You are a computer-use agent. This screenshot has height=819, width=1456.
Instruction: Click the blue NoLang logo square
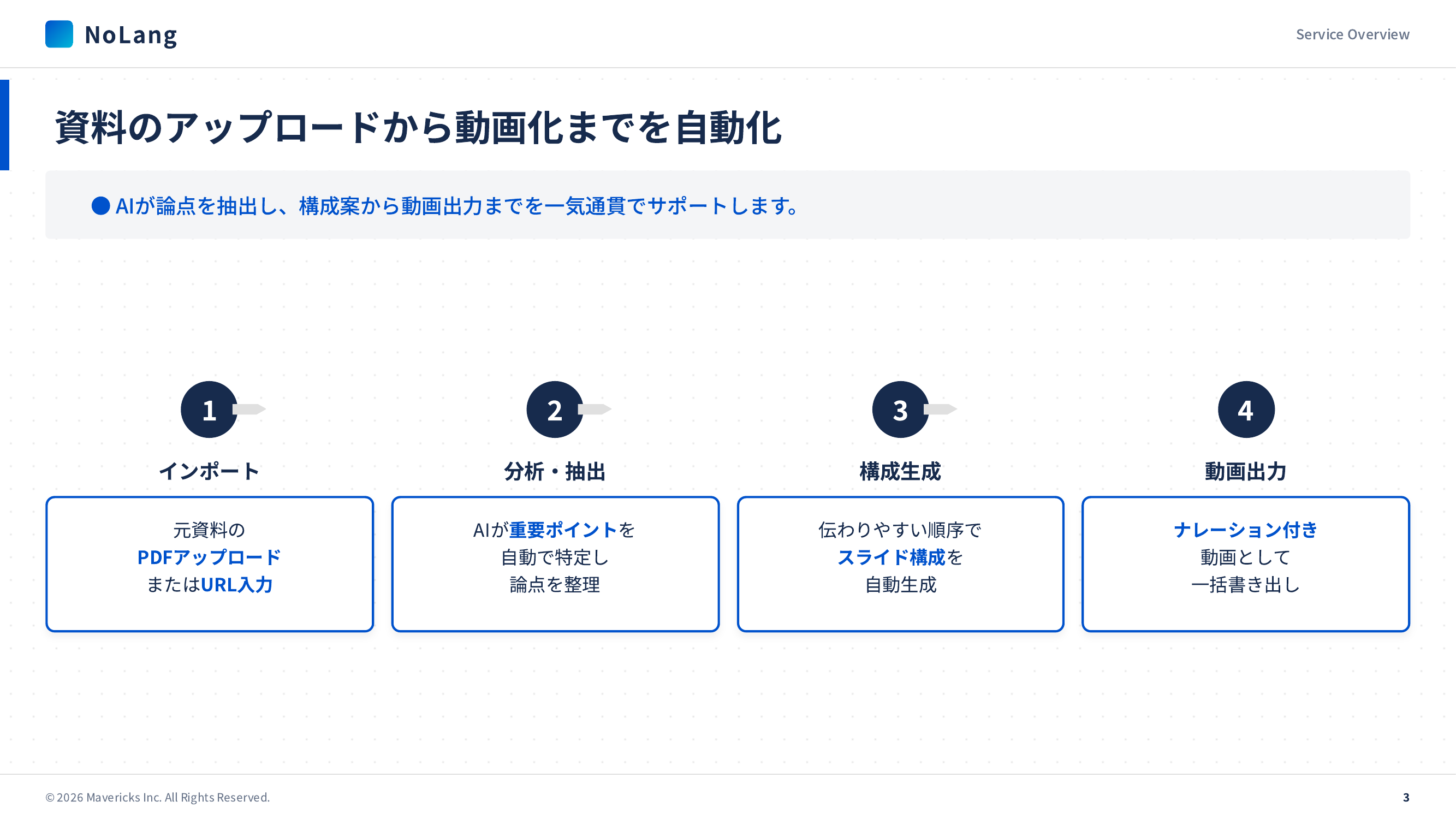tap(59, 34)
